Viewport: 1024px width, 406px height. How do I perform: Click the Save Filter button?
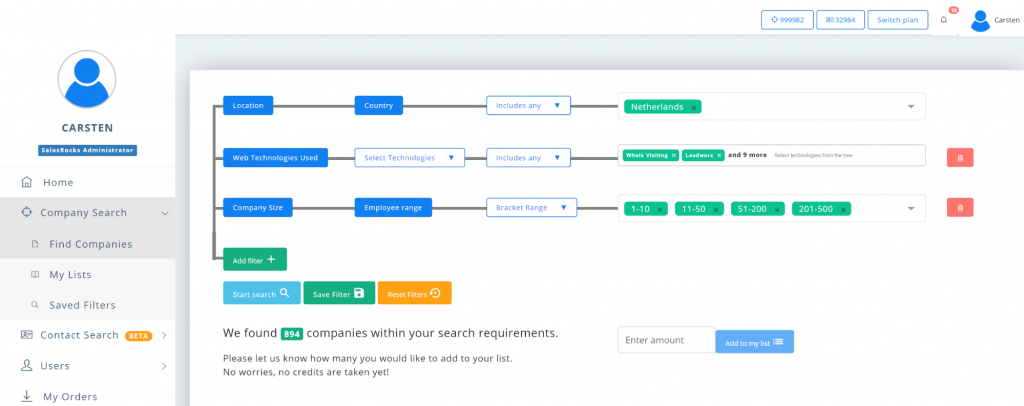pyautogui.click(x=339, y=293)
